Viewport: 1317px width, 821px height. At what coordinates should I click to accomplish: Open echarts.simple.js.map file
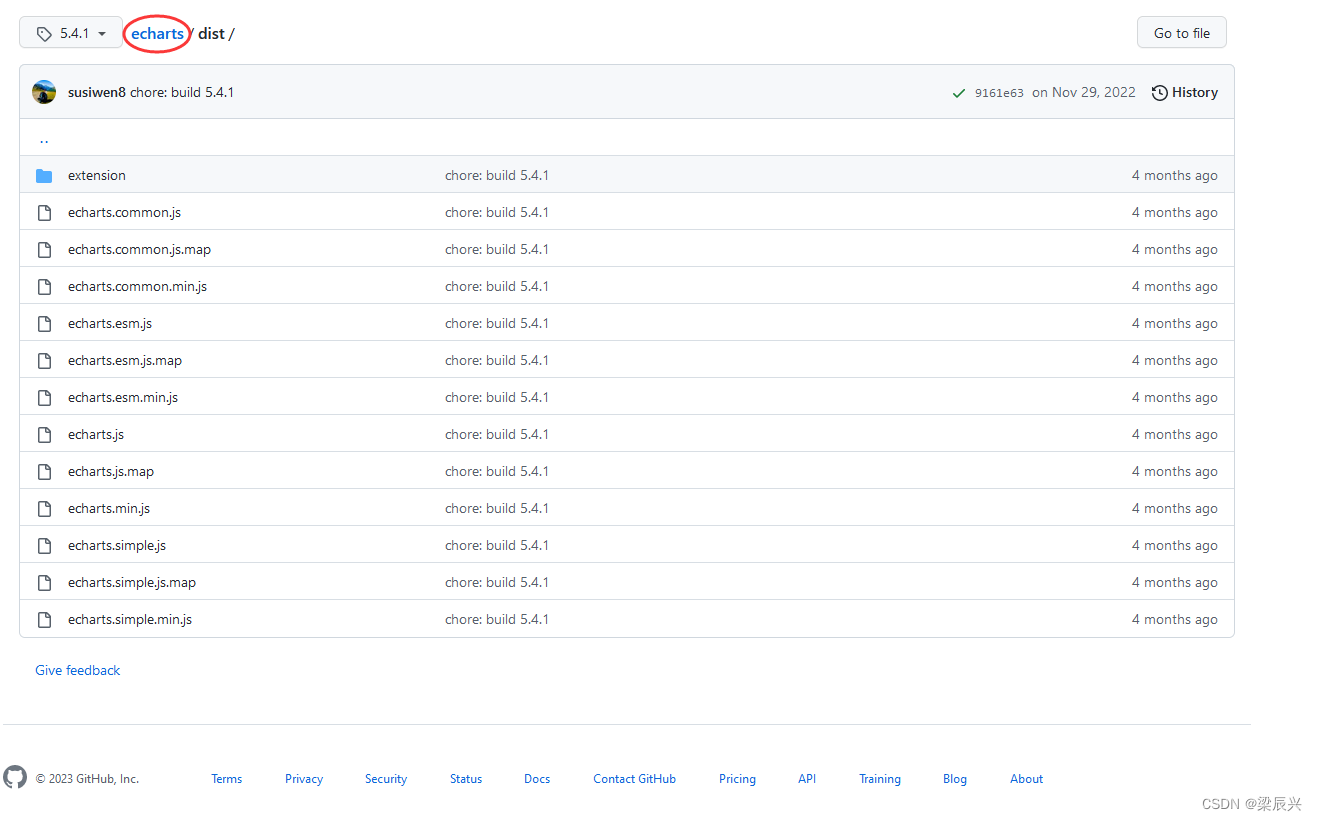[x=132, y=582]
